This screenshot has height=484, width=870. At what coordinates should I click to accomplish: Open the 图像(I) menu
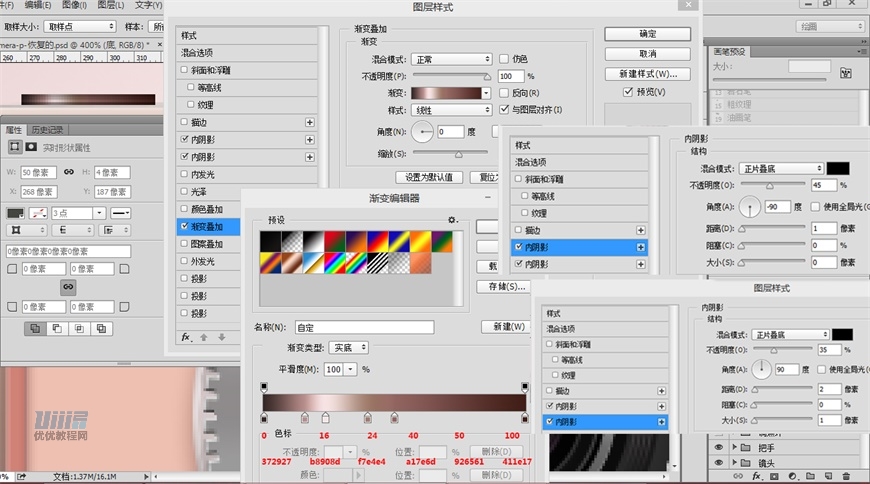tap(74, 5)
